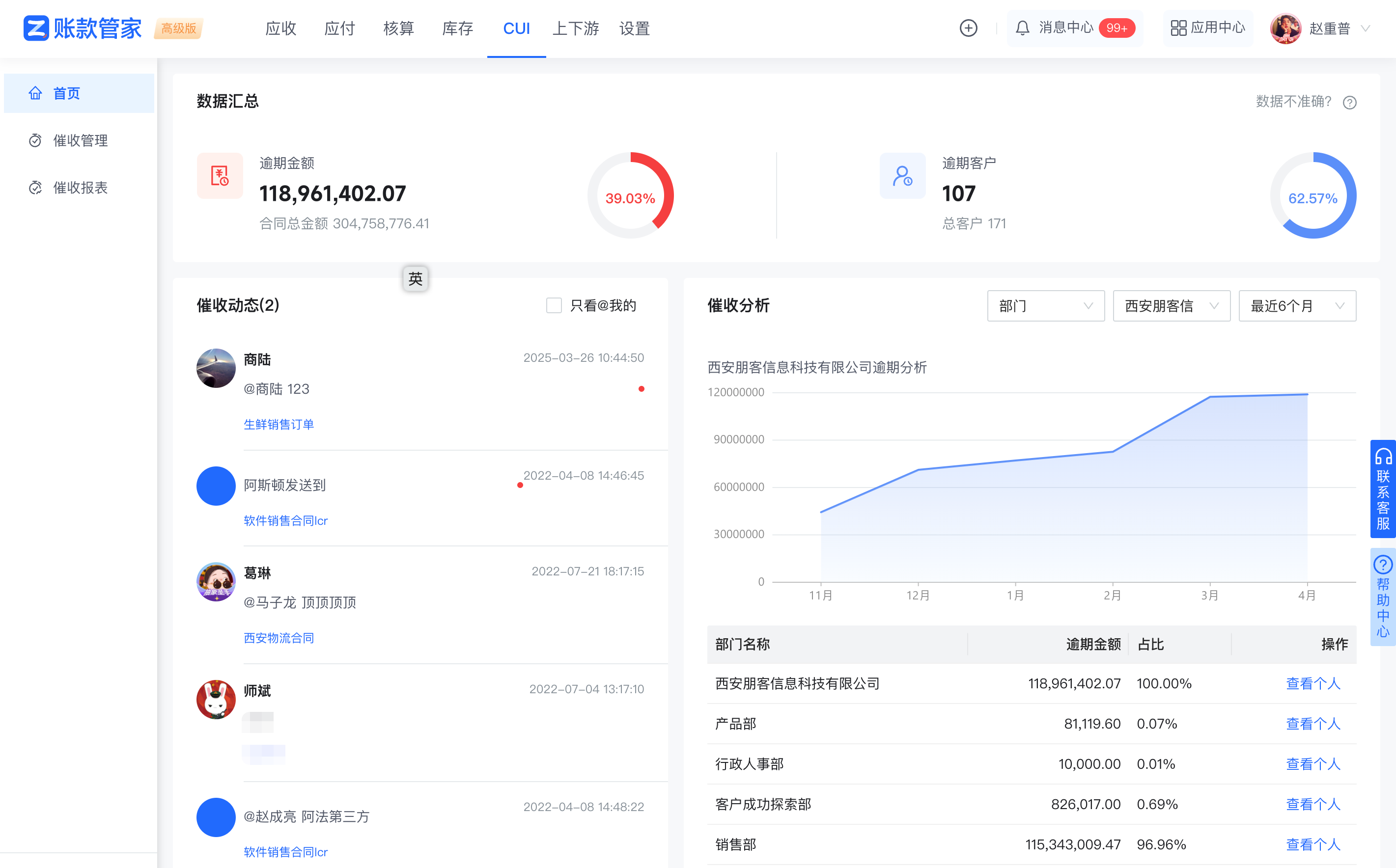This screenshot has width=1396, height=868.
Task: Click the plus add icon in header
Action: click(968, 28)
